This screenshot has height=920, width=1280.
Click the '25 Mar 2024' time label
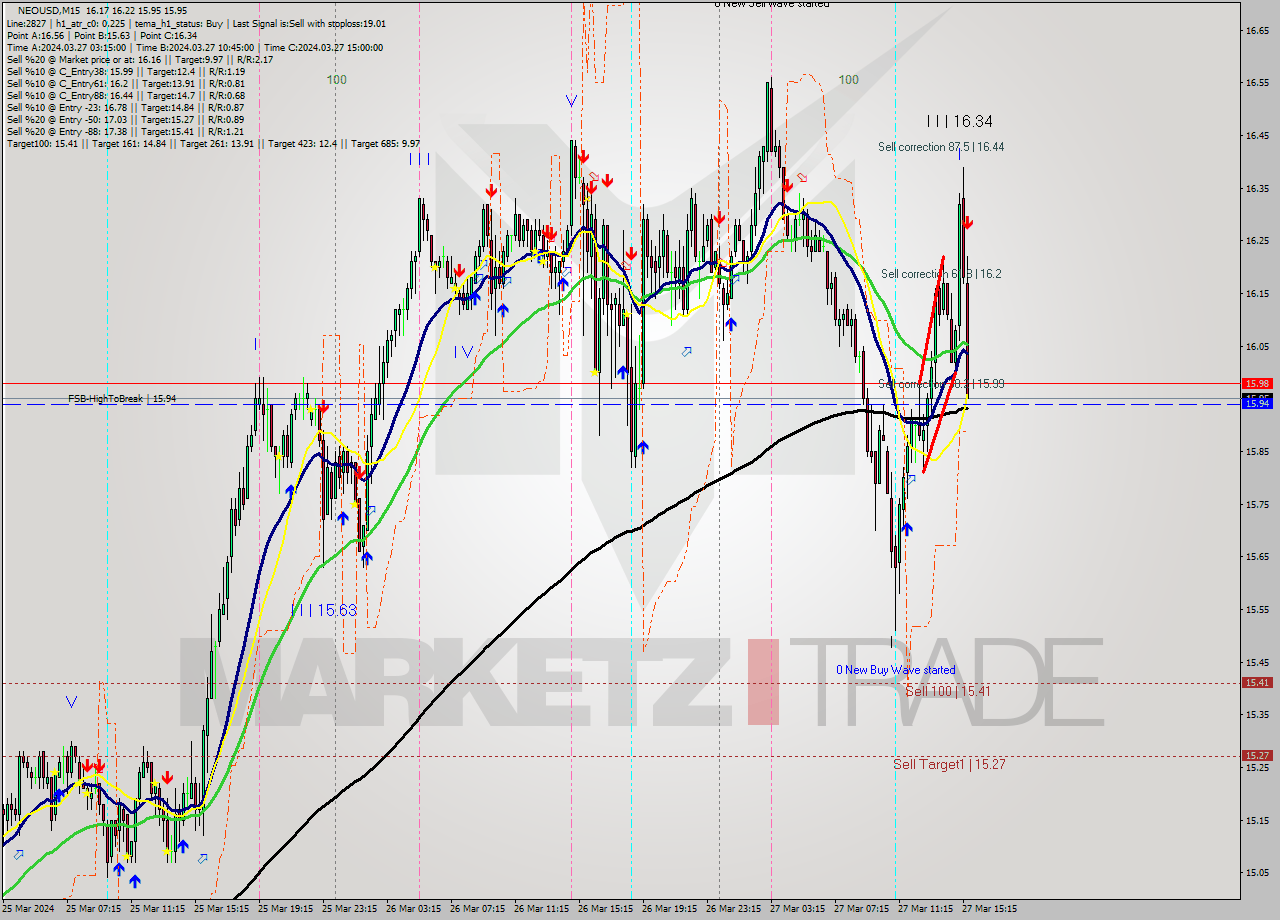click(29, 909)
